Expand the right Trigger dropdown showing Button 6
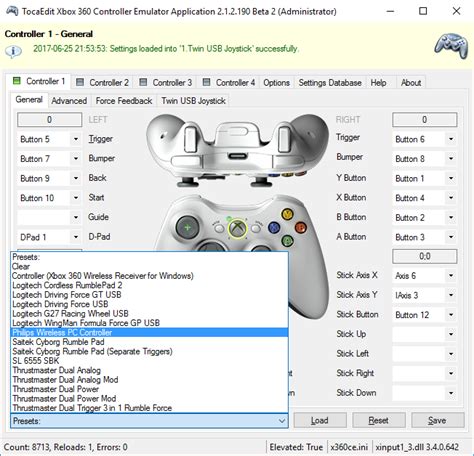474x456 pixels. [x=451, y=139]
